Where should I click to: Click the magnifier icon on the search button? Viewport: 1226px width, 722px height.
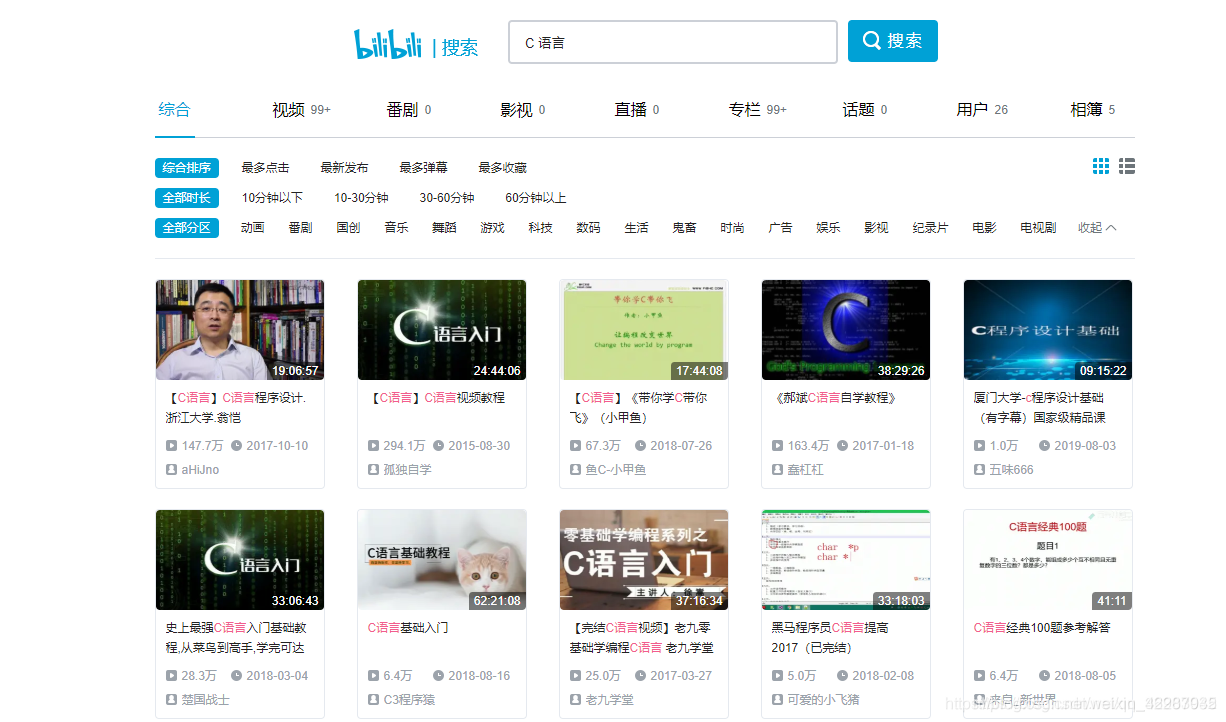pyautogui.click(x=870, y=40)
